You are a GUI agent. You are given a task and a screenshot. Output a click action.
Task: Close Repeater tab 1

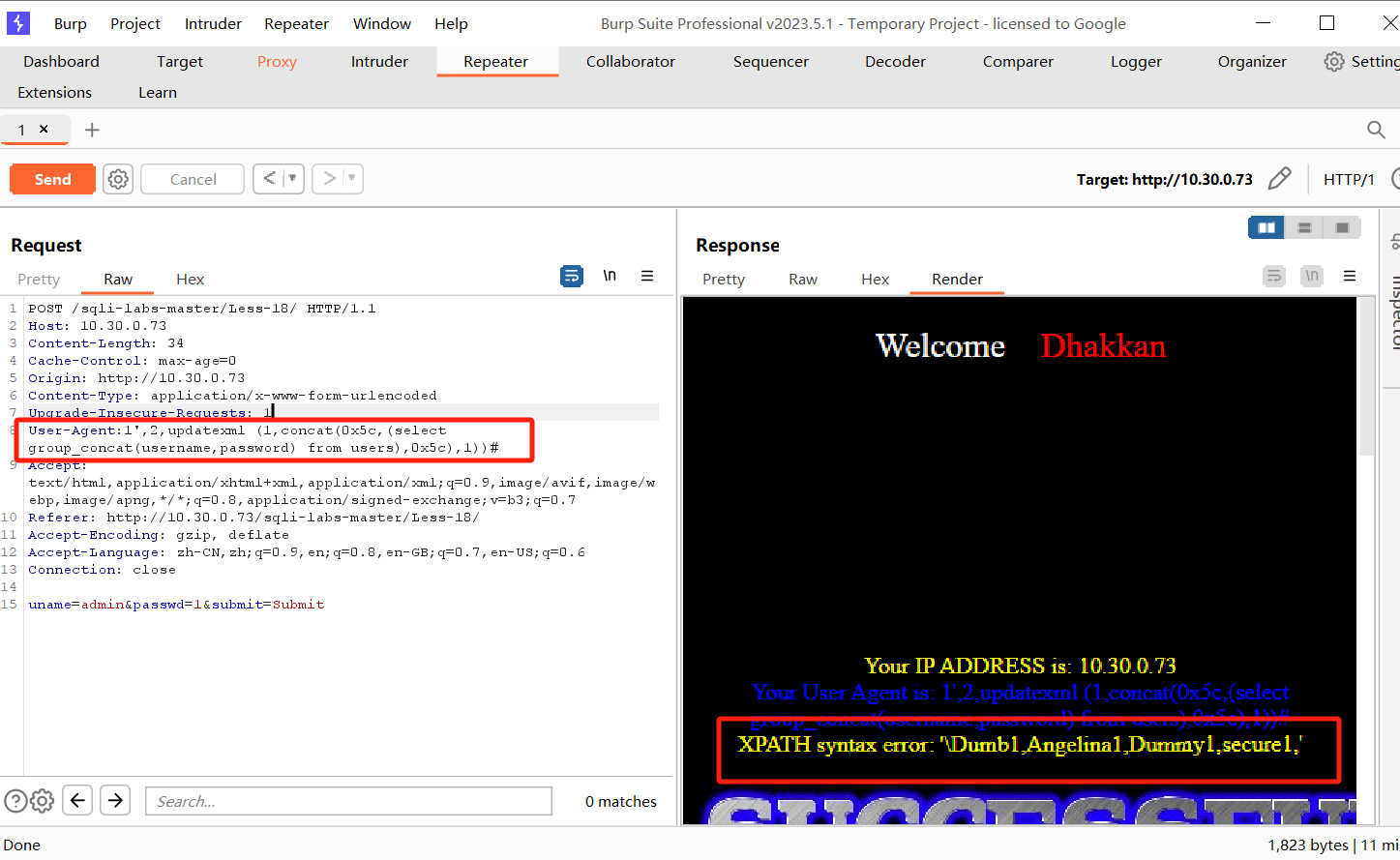[x=44, y=129]
